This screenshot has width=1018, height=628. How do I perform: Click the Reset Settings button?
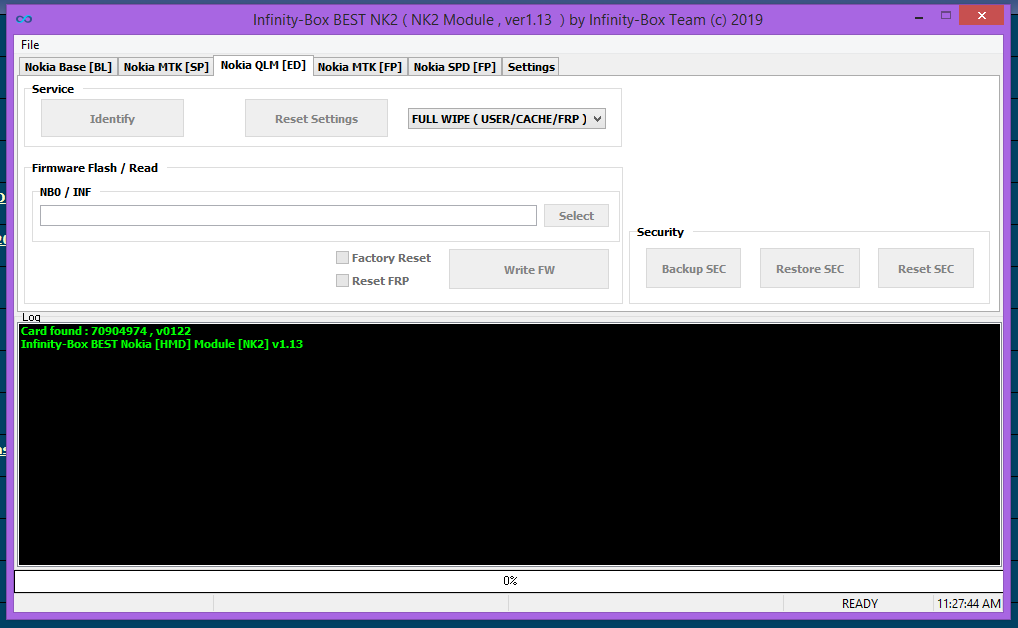316,118
